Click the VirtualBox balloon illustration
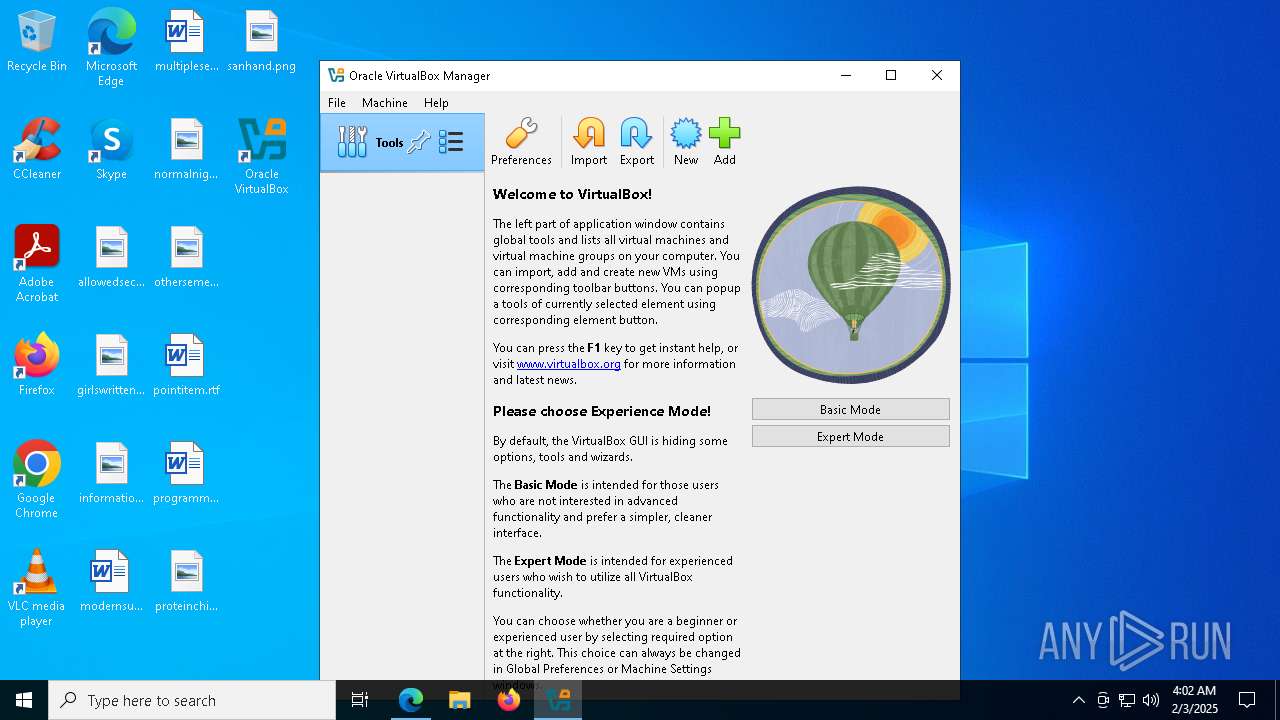This screenshot has height=720, width=1280. pyautogui.click(x=851, y=285)
